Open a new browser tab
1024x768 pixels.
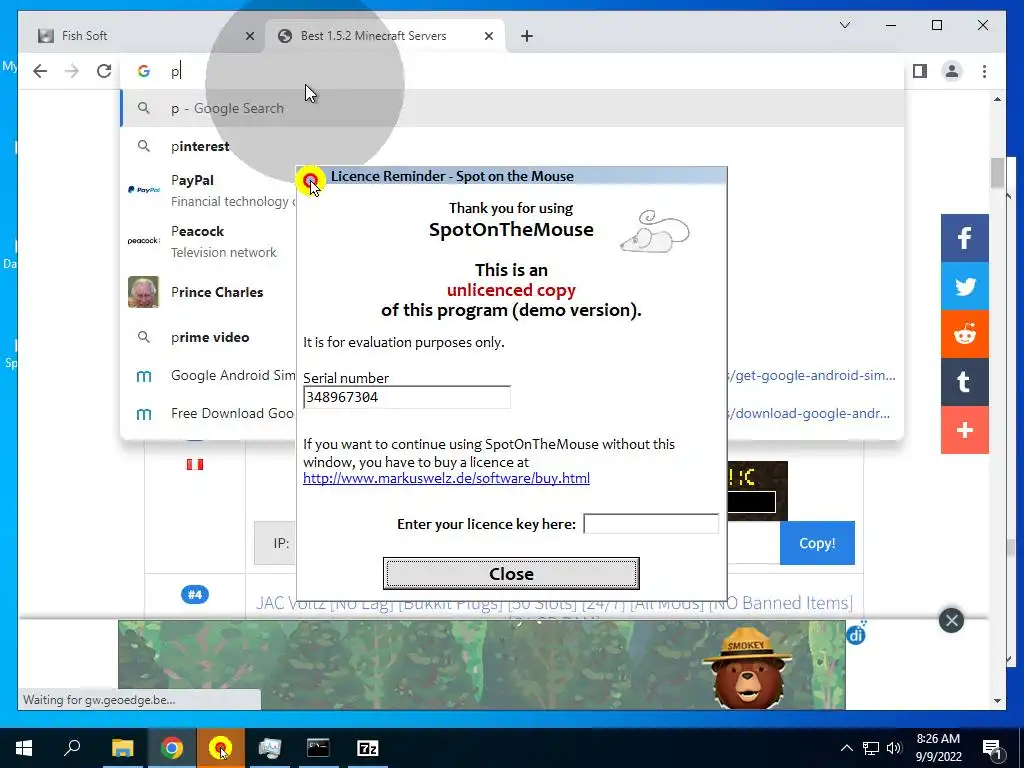(527, 36)
